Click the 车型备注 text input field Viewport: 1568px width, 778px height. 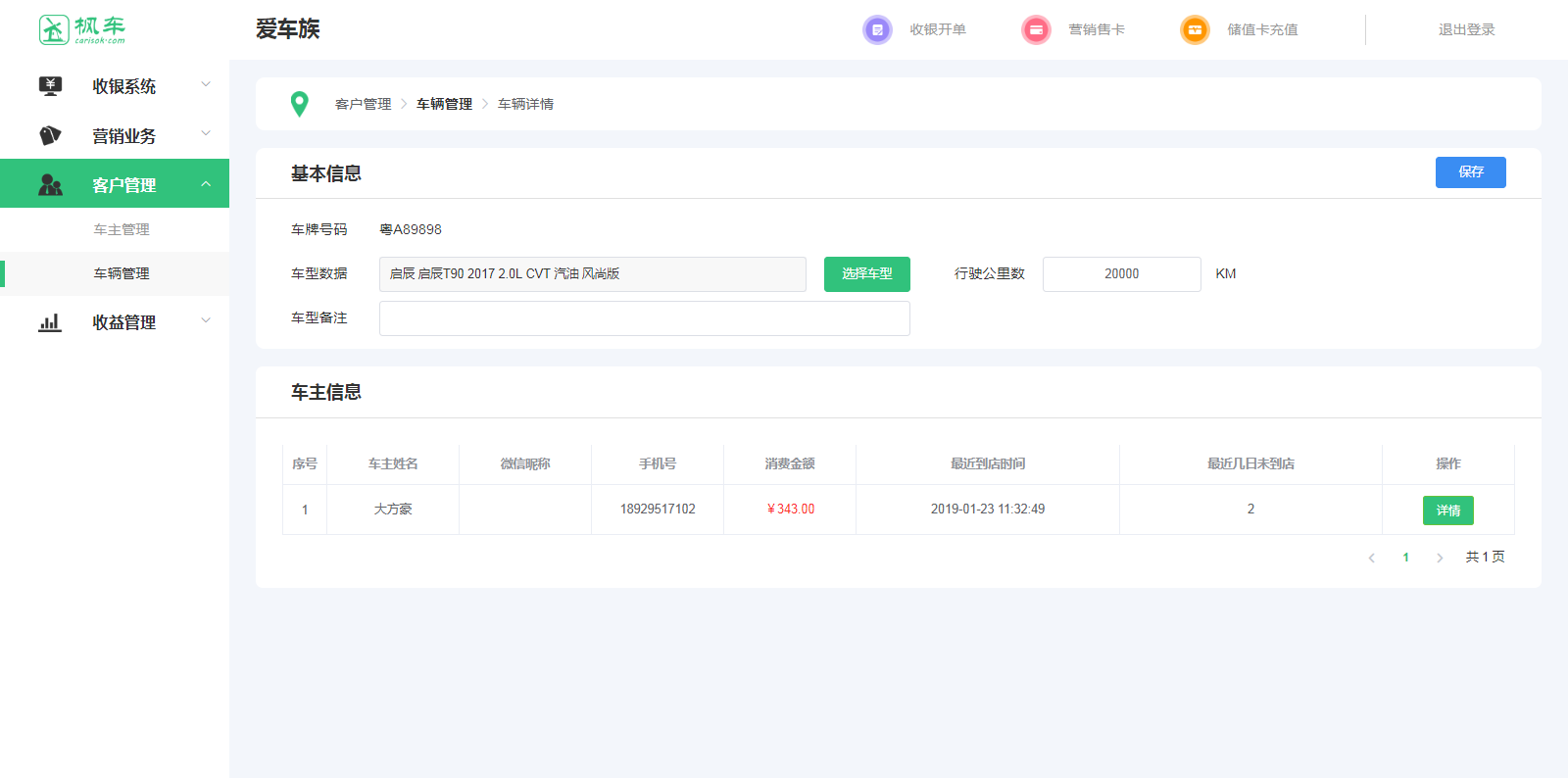click(x=644, y=318)
